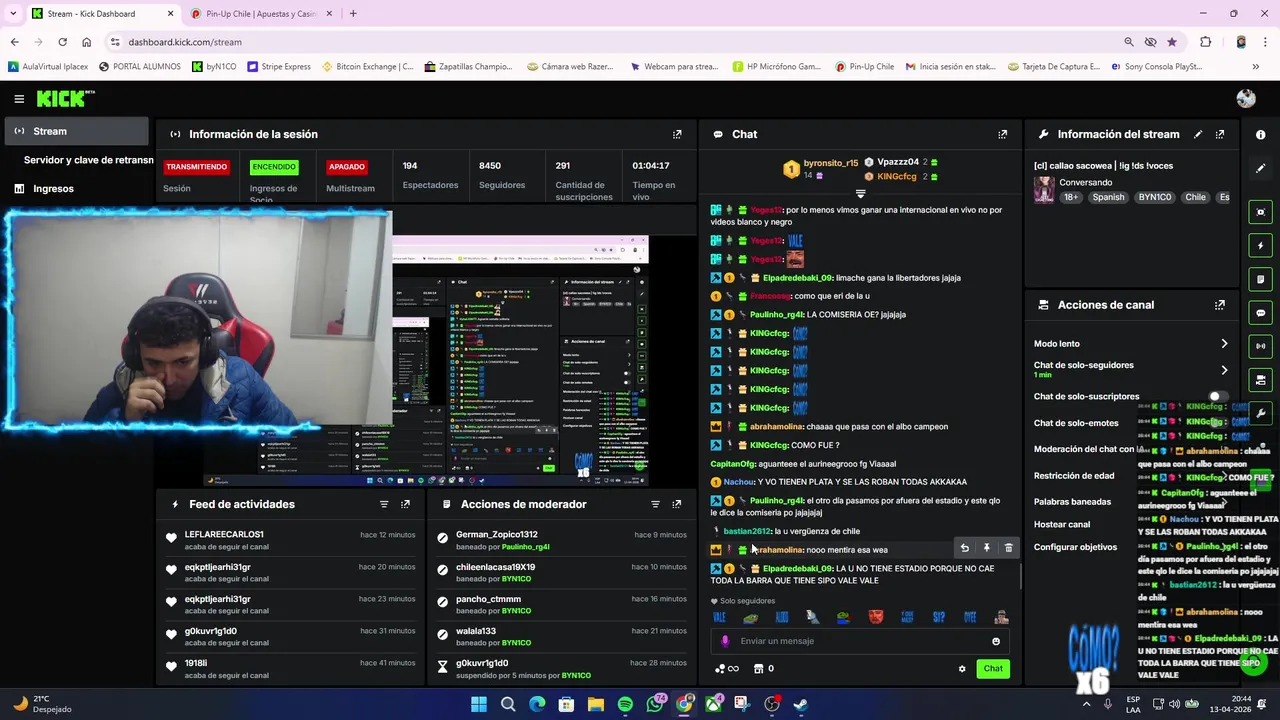1280x720 pixels.
Task: Open the emoji picker in chat input
Action: [995, 641]
